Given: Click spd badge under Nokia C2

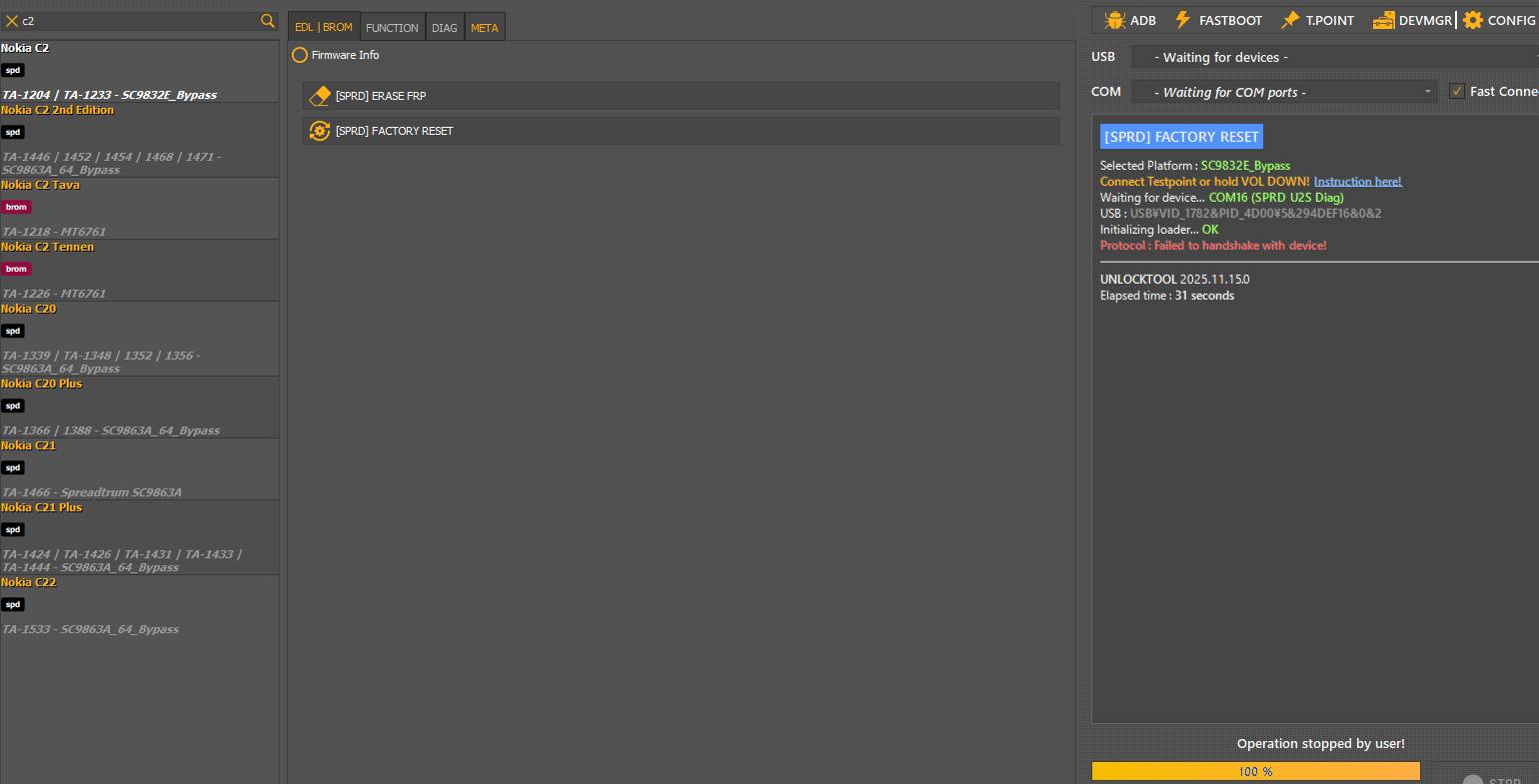Looking at the screenshot, I should pos(13,71).
